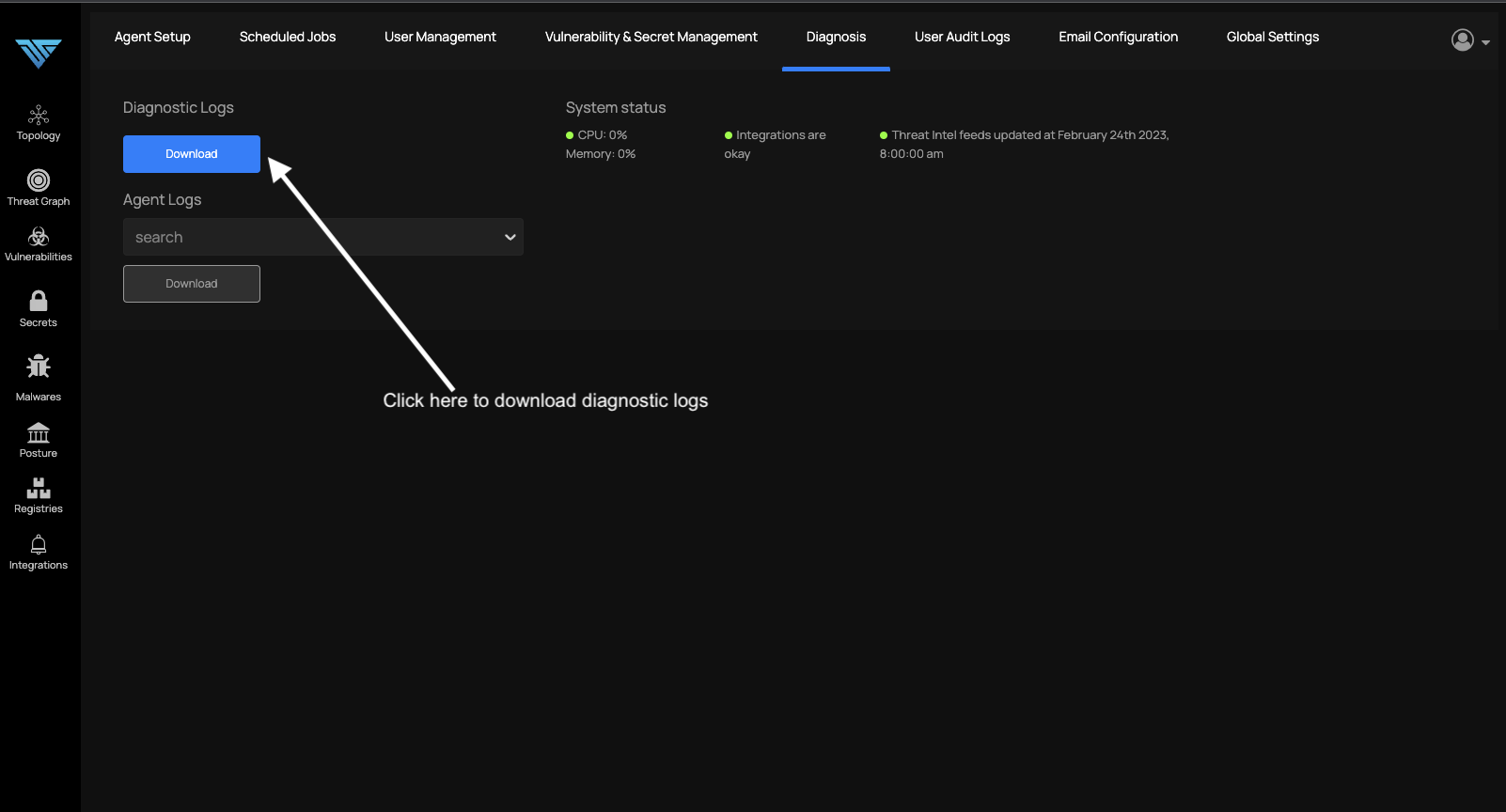Switch to the Agent Setup tab
The height and width of the screenshot is (812, 1506).
(152, 37)
